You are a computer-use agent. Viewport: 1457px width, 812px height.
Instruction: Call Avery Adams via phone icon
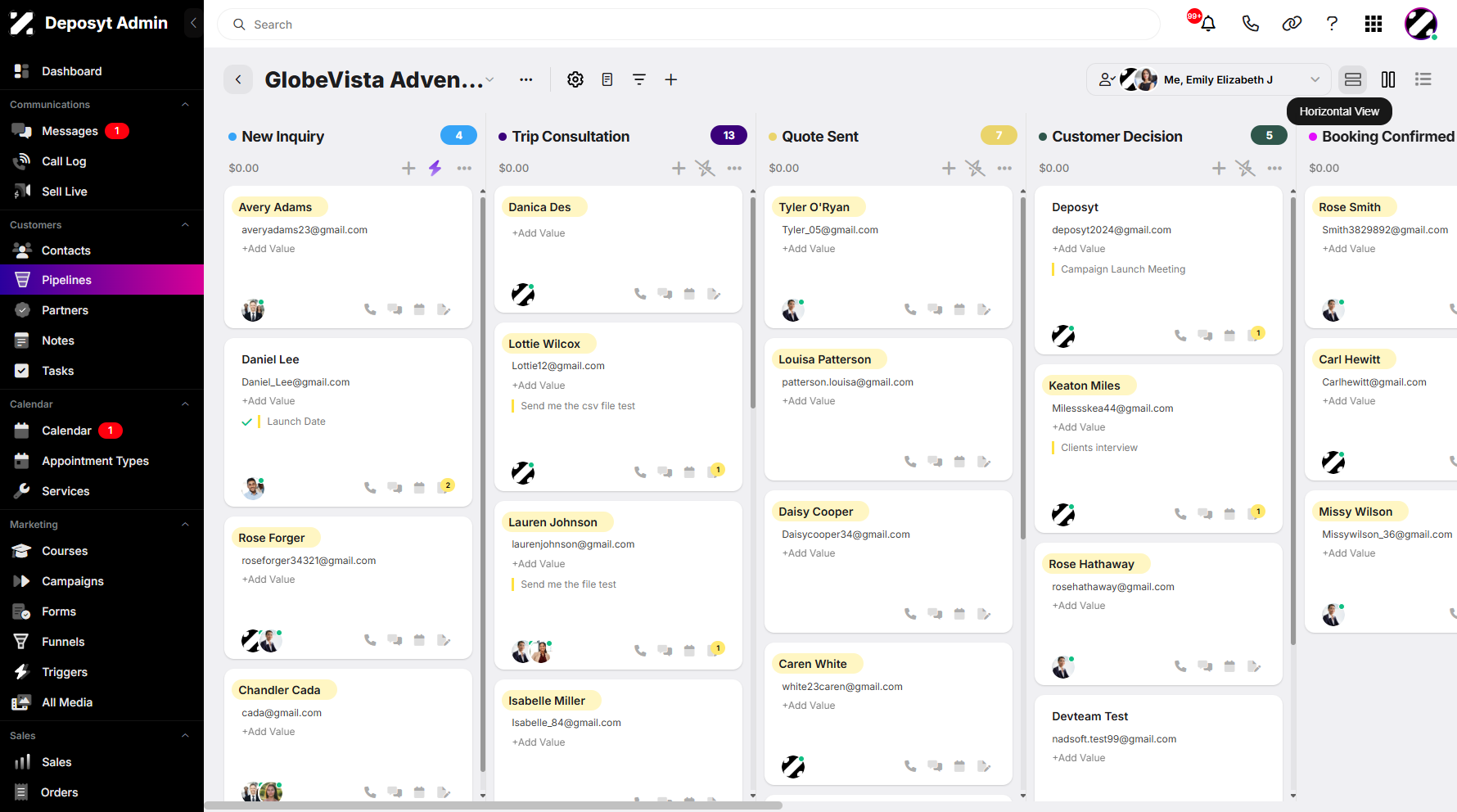(x=370, y=309)
